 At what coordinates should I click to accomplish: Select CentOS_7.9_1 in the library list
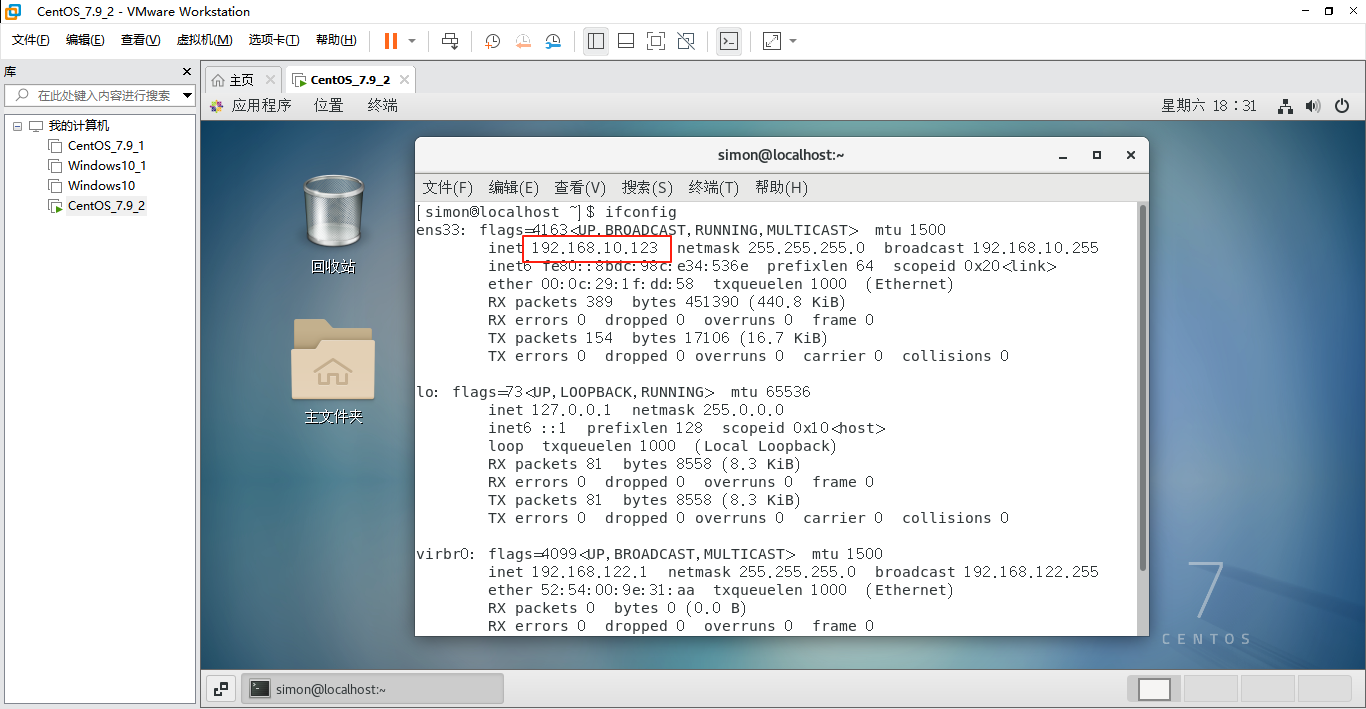(x=103, y=145)
